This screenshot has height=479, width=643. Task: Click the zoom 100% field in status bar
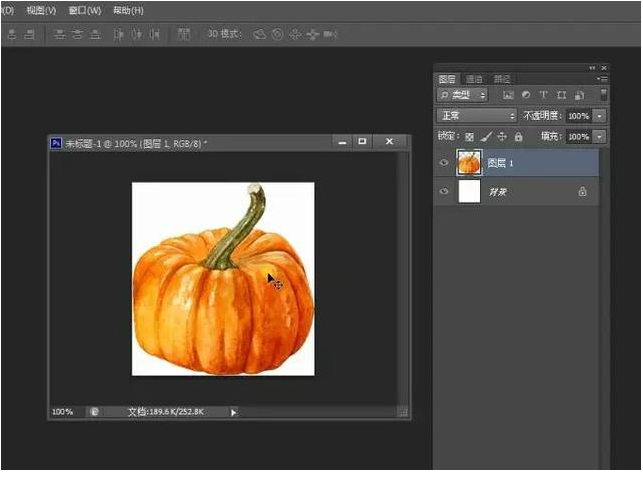(63, 412)
